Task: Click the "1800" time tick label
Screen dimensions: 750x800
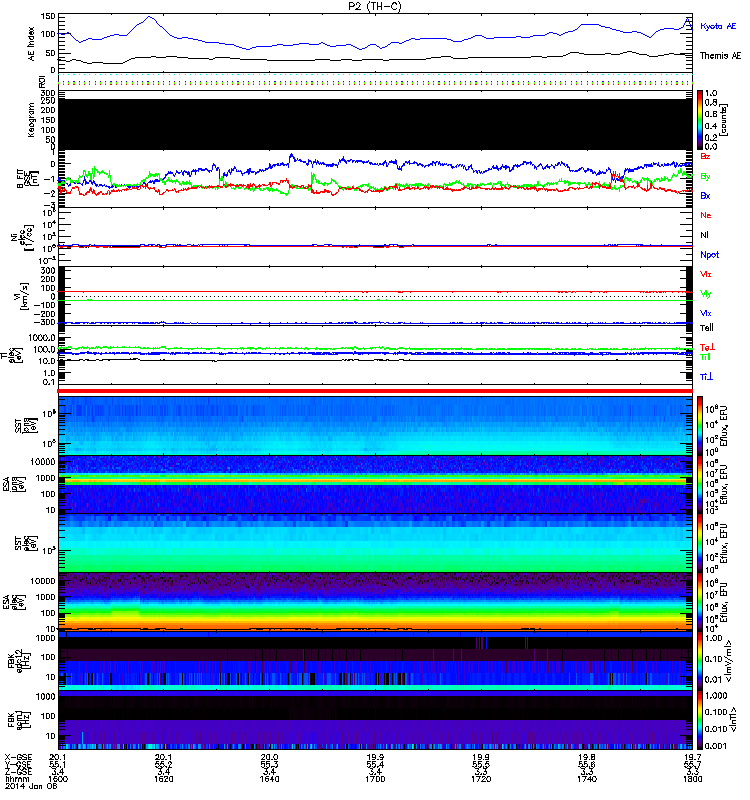Action: coord(692,779)
